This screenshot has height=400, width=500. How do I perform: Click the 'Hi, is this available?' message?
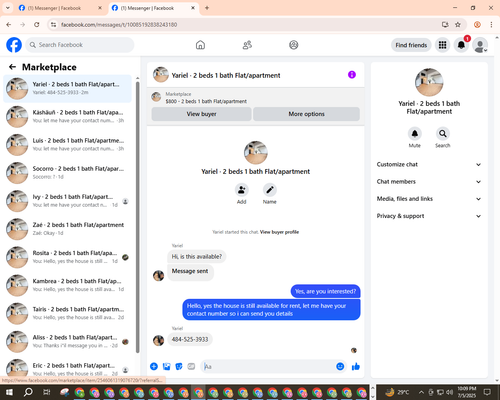pyautogui.click(x=197, y=257)
